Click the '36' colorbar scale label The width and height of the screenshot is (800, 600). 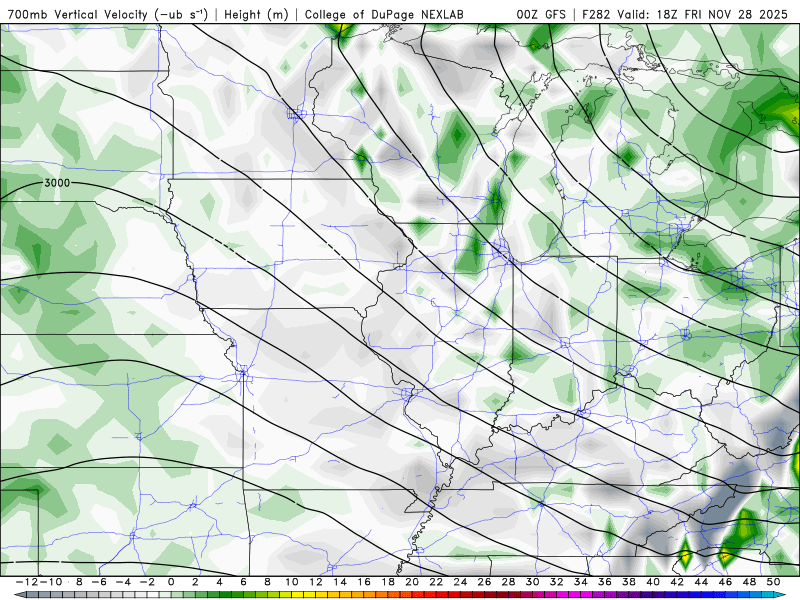click(605, 582)
